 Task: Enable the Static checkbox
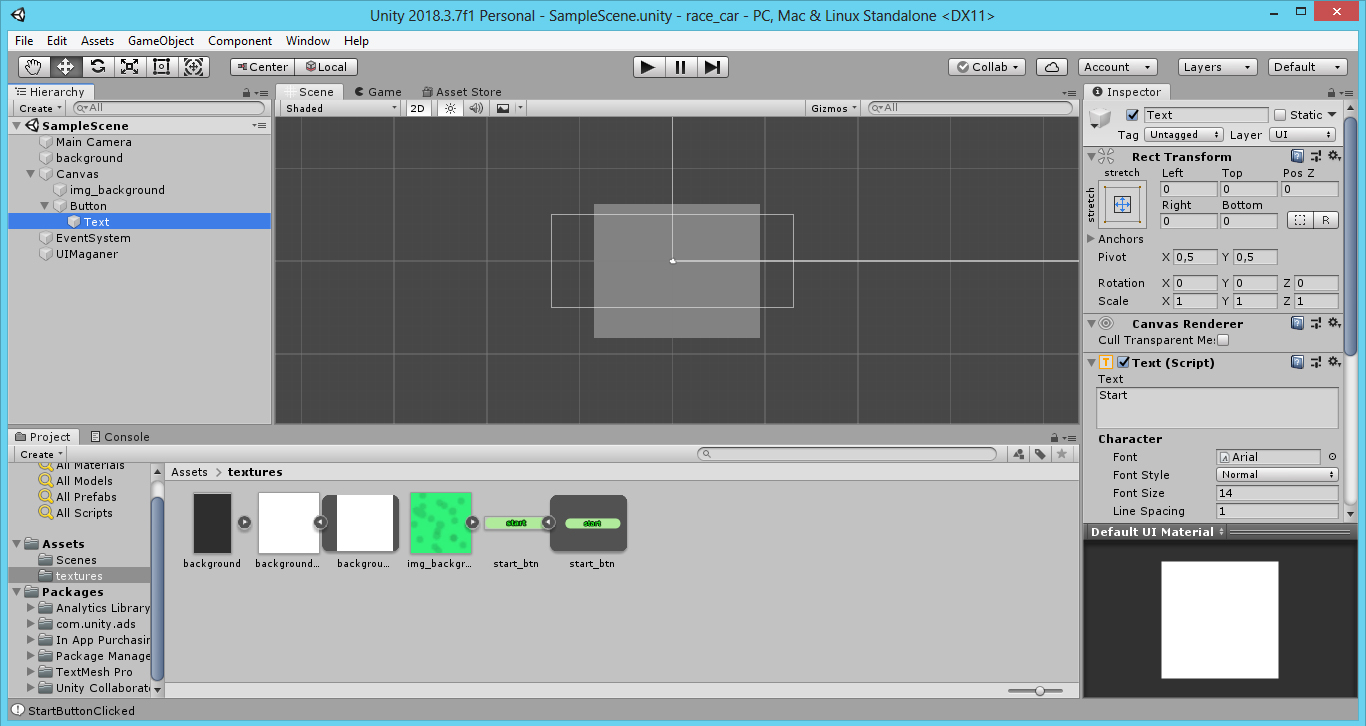pyautogui.click(x=1280, y=115)
